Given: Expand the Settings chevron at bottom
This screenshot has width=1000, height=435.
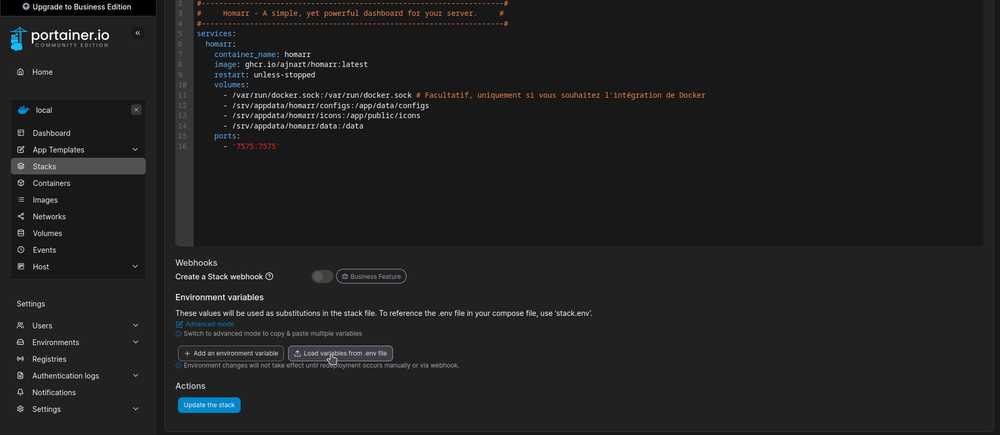Looking at the screenshot, I should 135,409.
